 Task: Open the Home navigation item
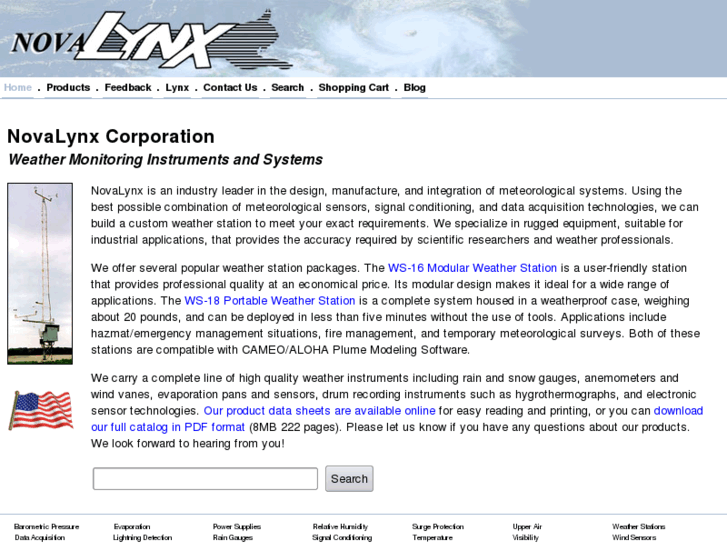(x=18, y=88)
